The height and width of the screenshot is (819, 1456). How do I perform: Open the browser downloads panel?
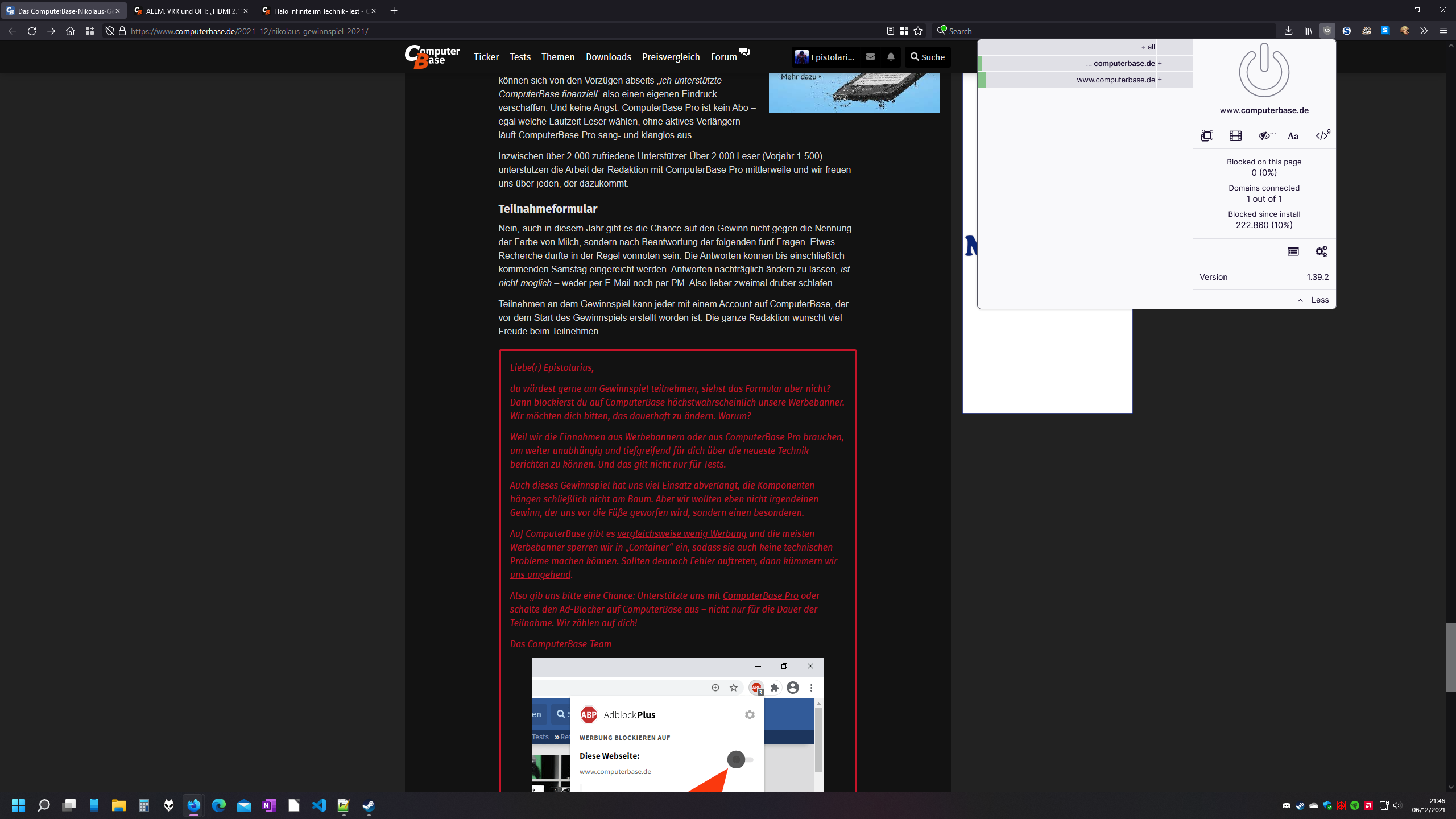1288,31
